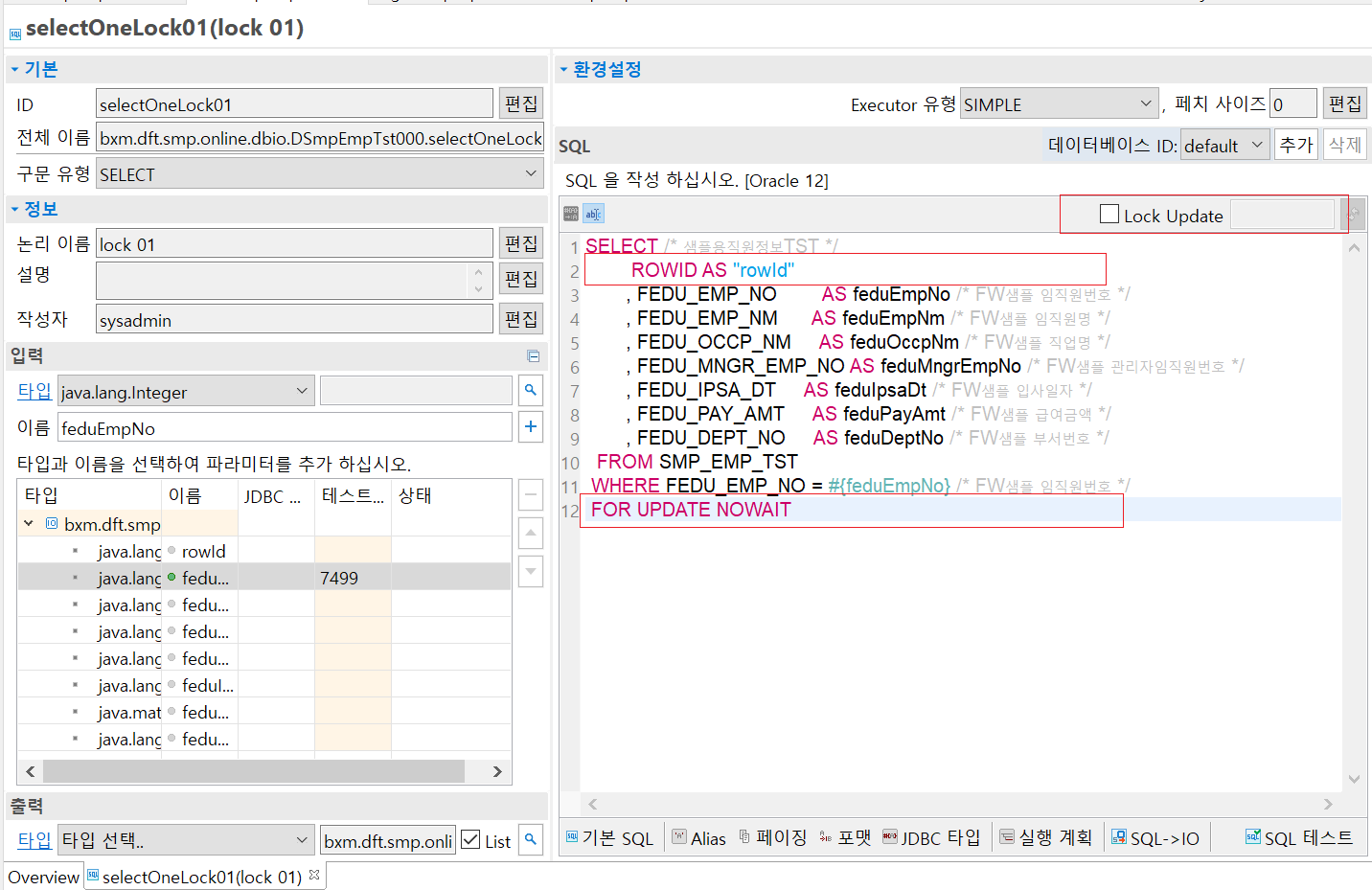Click the move-up arrow beside parameter table
Image resolution: width=1372 pixels, height=890 pixels.
[x=531, y=533]
